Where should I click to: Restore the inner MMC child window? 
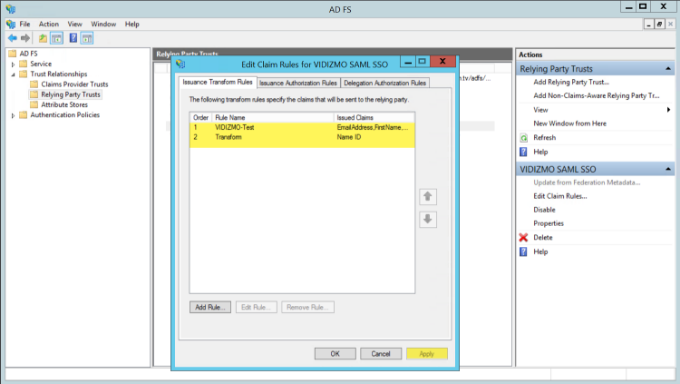pos(659,24)
